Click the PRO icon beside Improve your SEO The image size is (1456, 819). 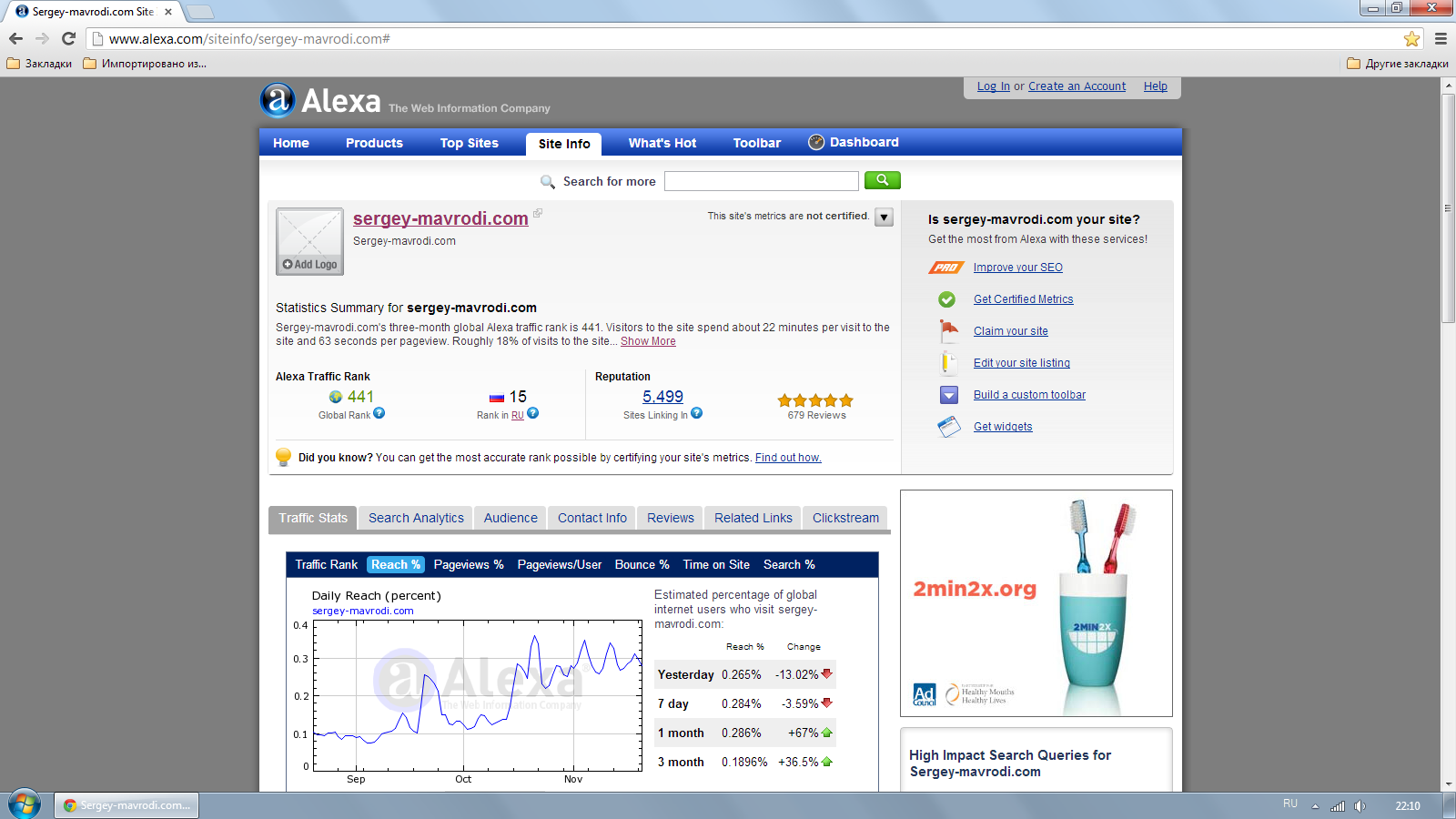tap(946, 268)
